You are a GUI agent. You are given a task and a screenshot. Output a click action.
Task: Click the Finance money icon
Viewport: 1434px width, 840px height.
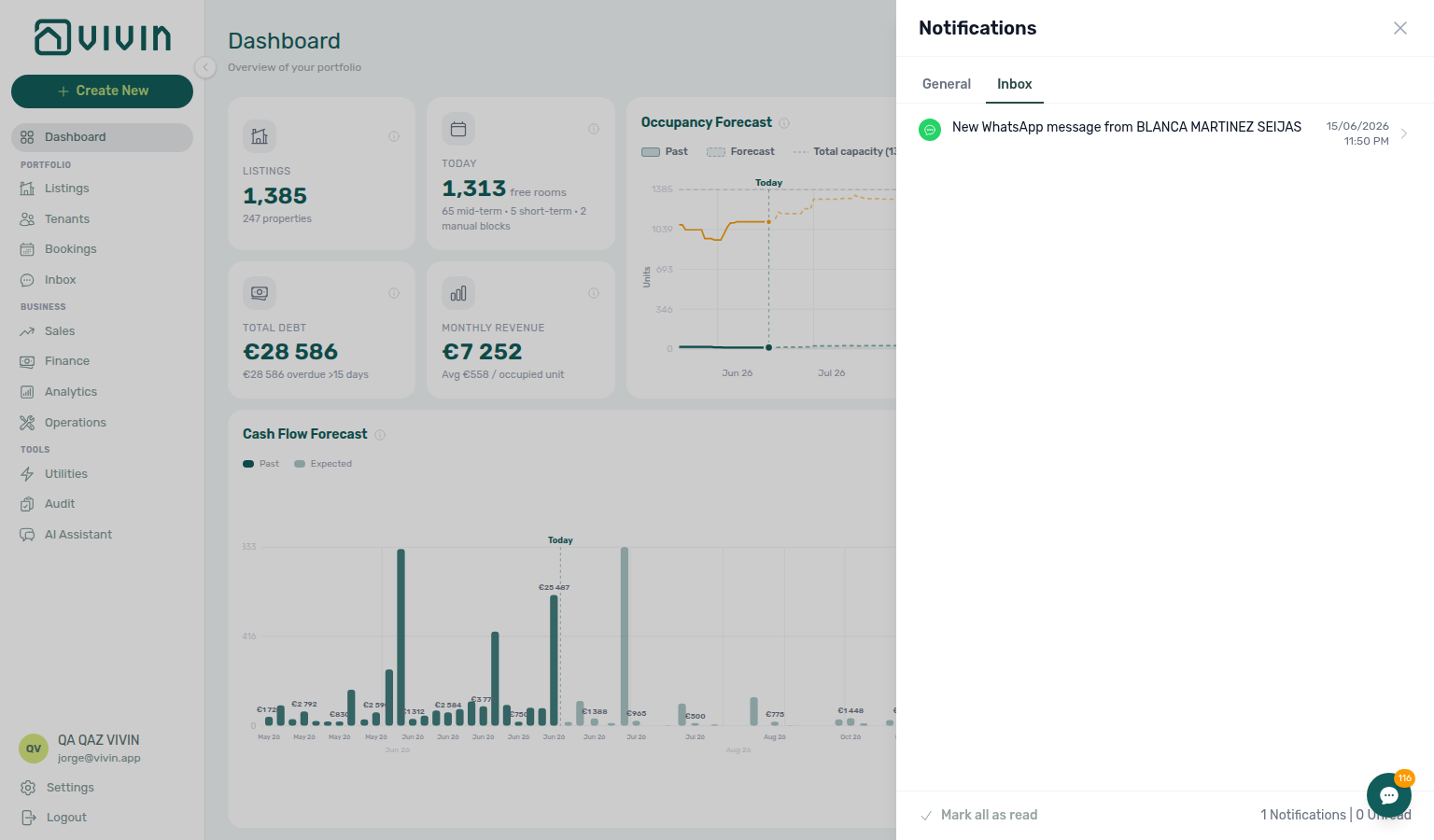(x=27, y=361)
